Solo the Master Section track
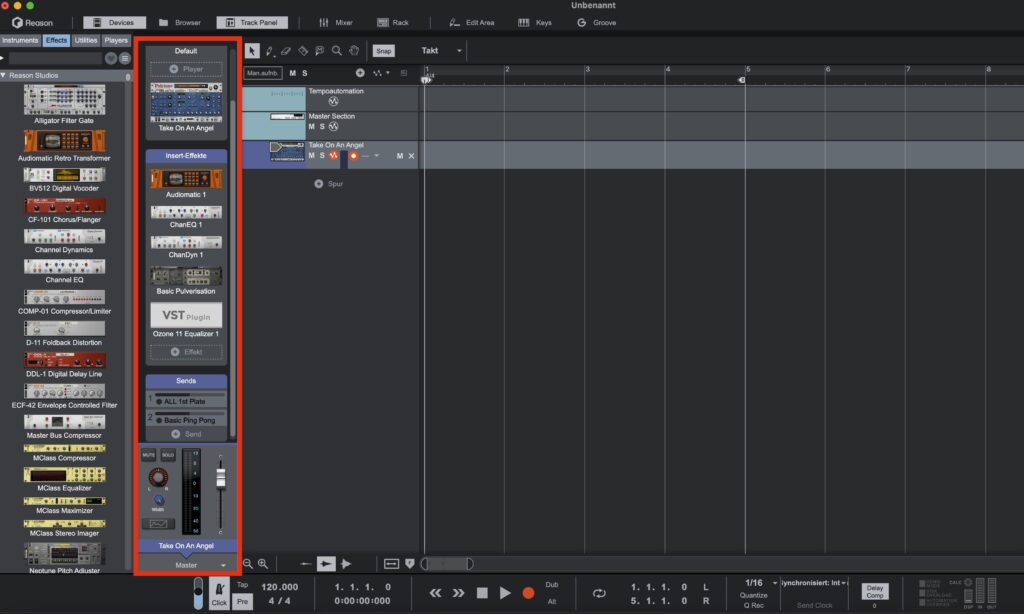This screenshot has height=614, width=1024. click(322, 126)
